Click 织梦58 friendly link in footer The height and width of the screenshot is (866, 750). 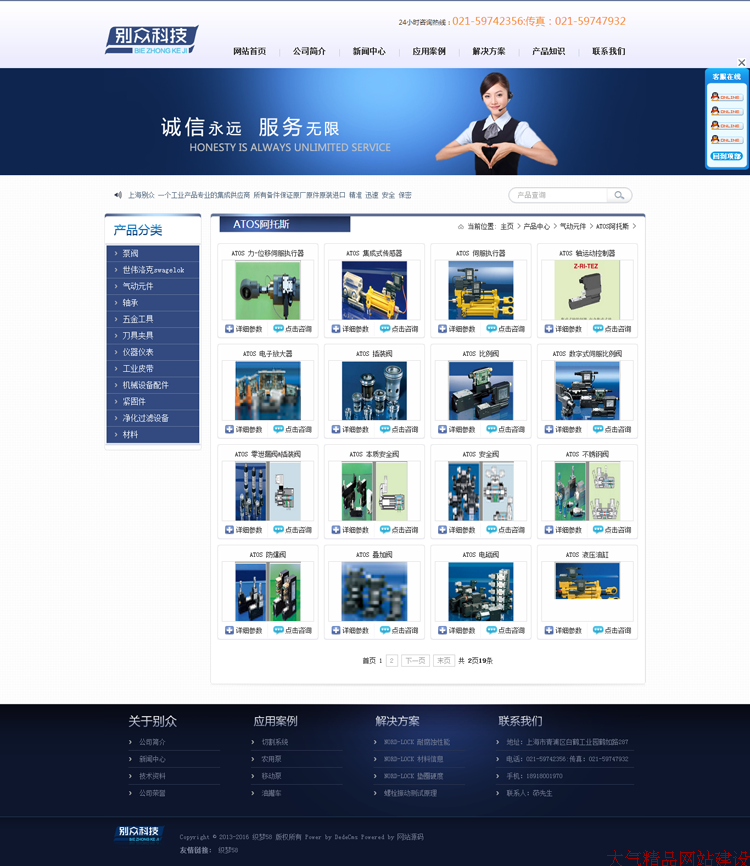tap(228, 851)
